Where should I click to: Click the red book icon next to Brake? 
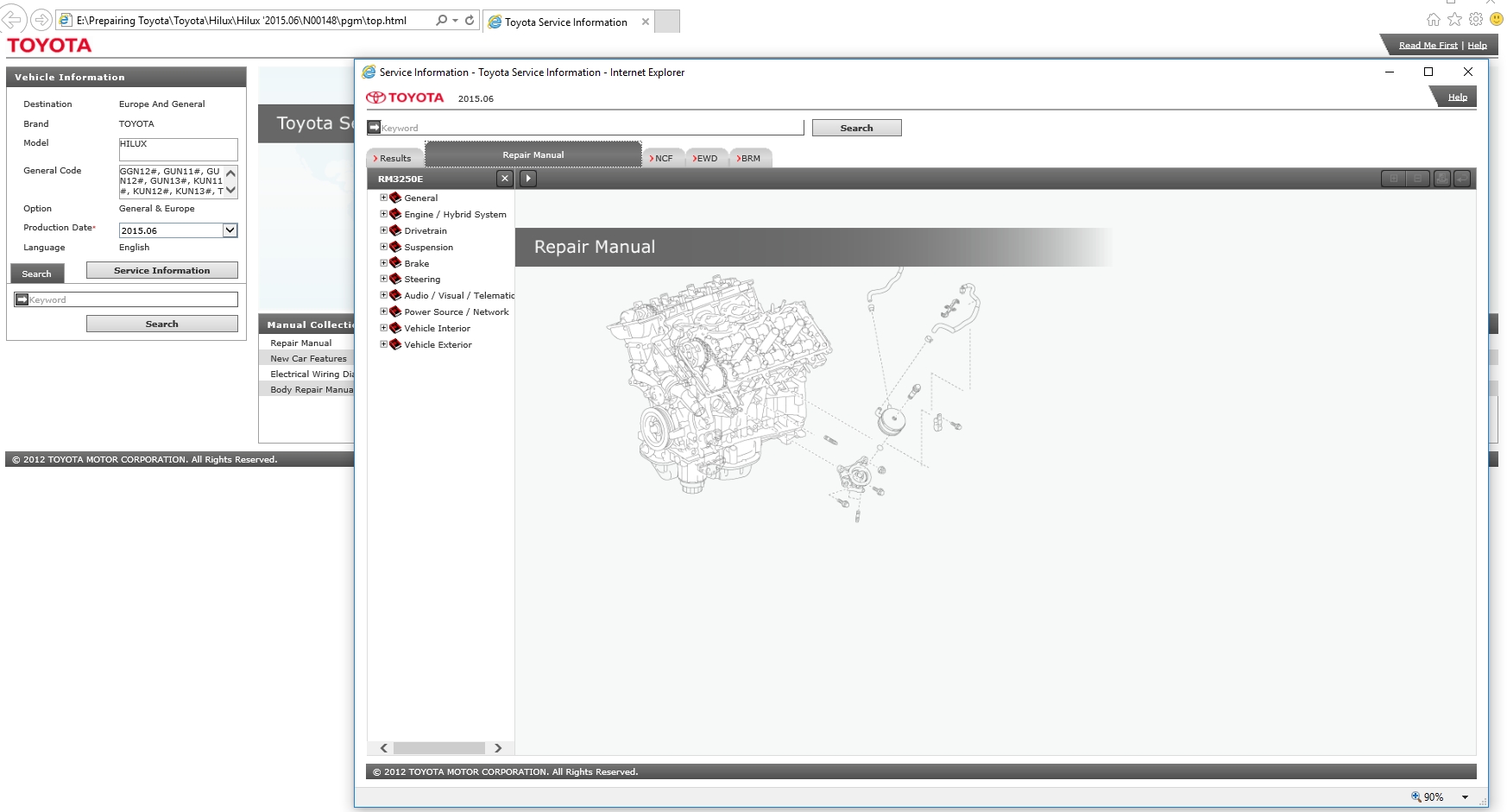click(395, 263)
